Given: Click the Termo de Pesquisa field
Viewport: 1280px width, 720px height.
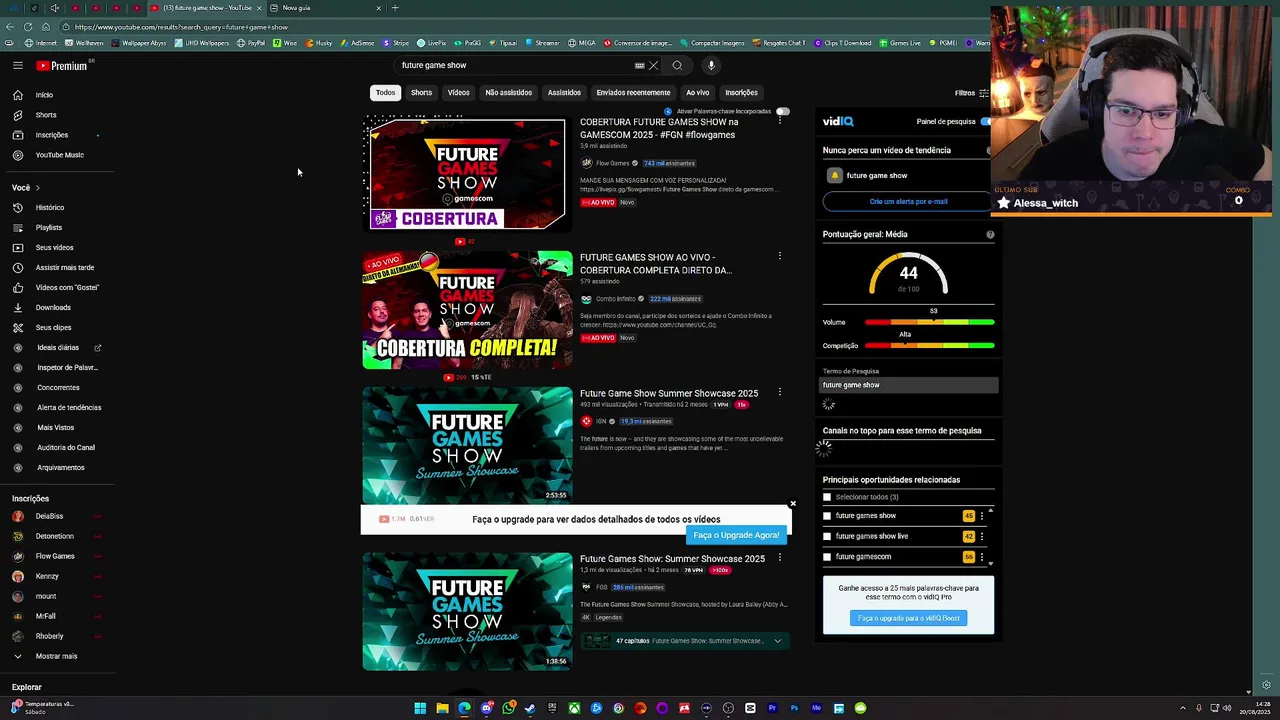Looking at the screenshot, I should point(909,386).
